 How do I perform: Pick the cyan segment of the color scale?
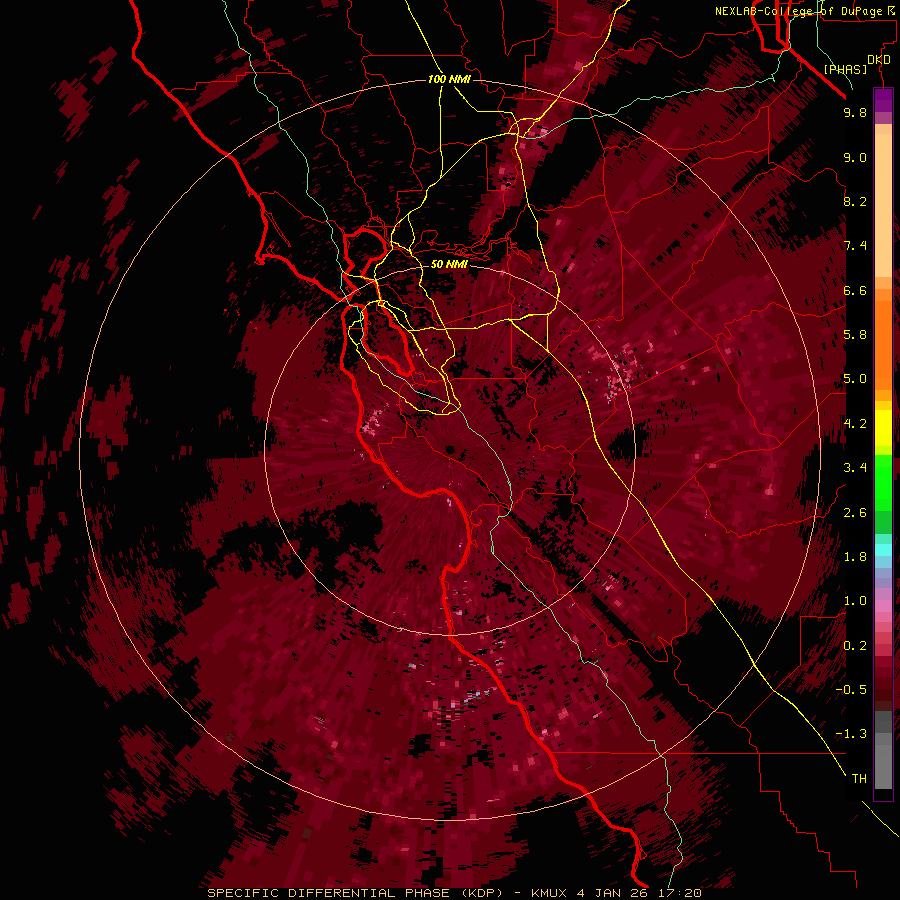(x=883, y=550)
